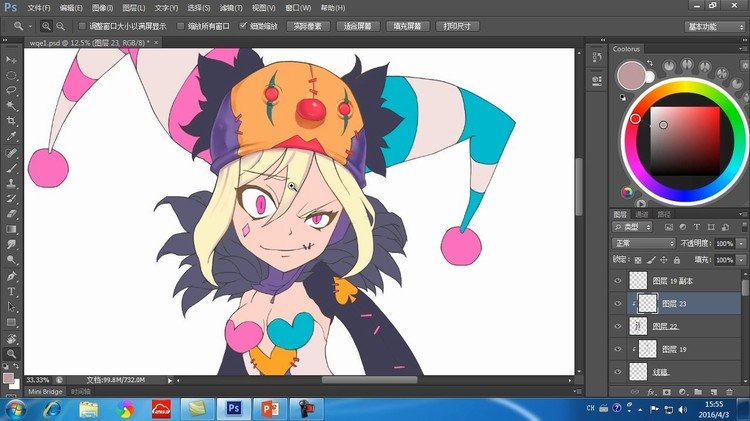Select the Brush tool
This screenshot has height=421, width=750.
[x=11, y=168]
